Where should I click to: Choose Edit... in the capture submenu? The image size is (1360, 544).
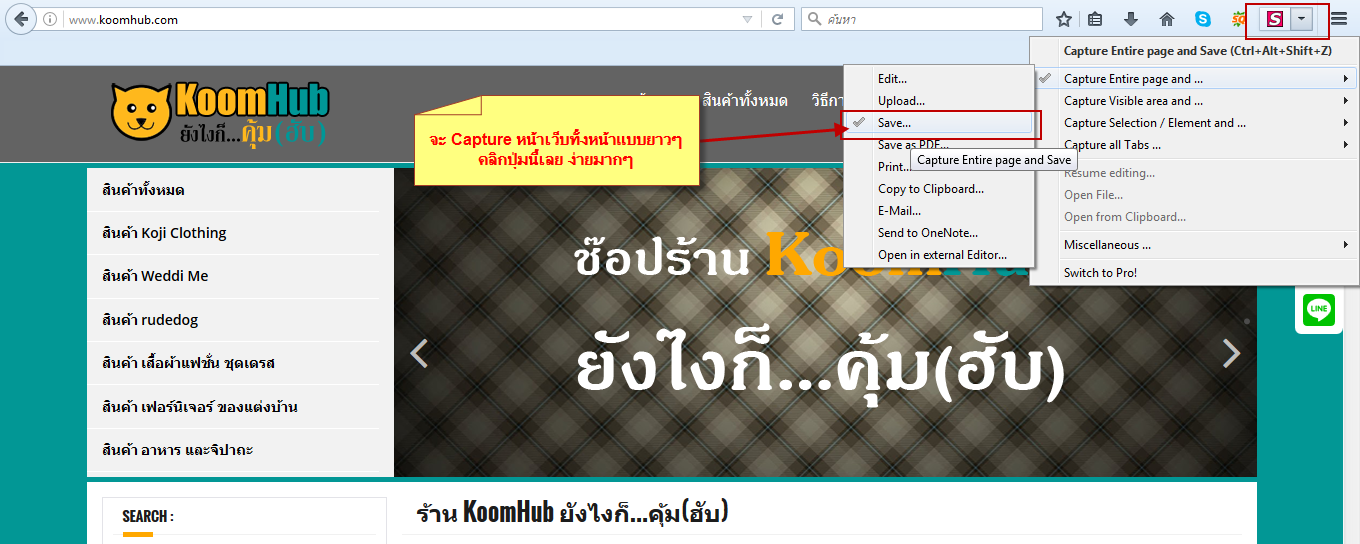939,79
